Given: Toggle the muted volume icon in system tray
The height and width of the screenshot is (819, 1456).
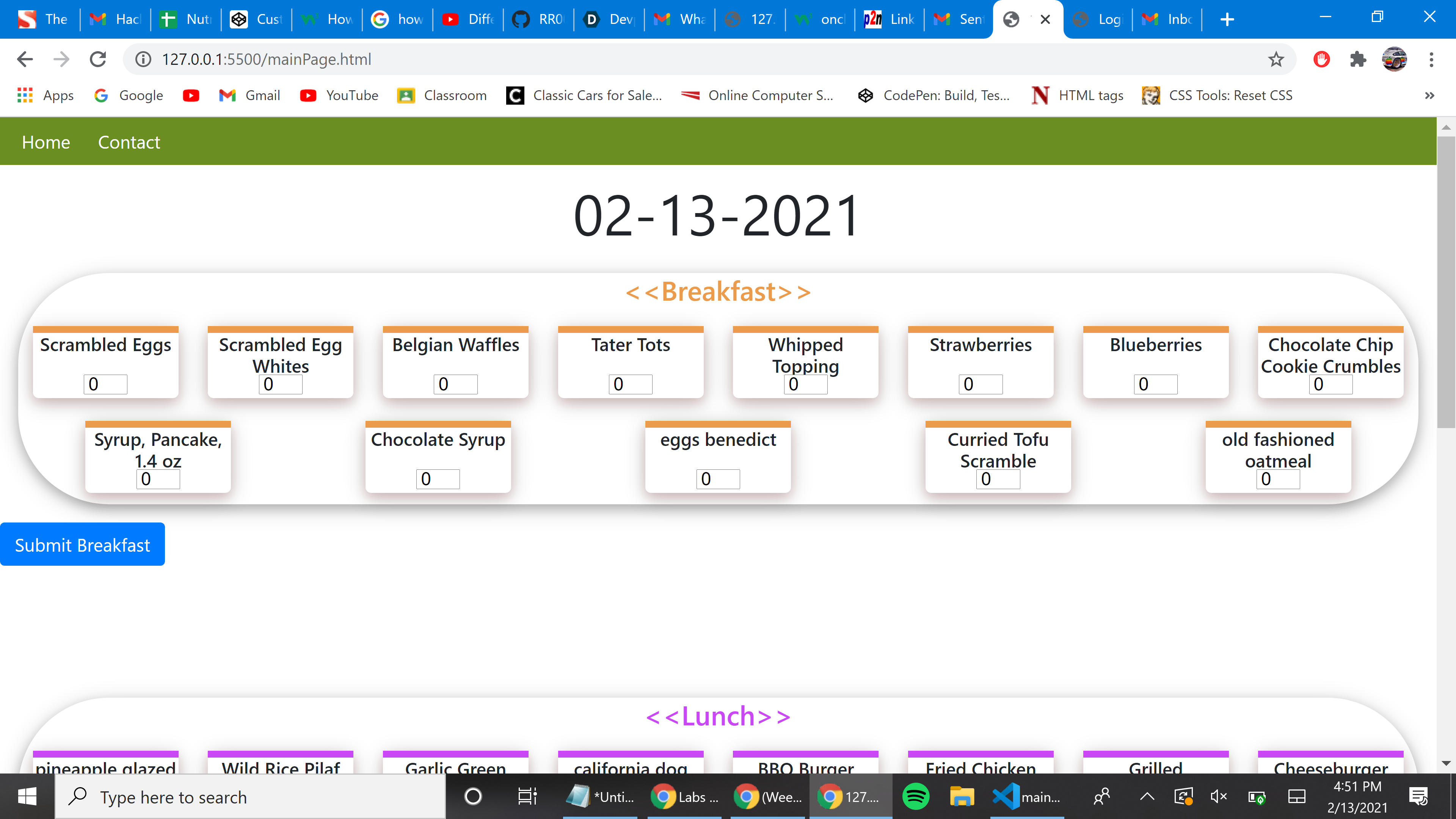Looking at the screenshot, I should (1219, 797).
